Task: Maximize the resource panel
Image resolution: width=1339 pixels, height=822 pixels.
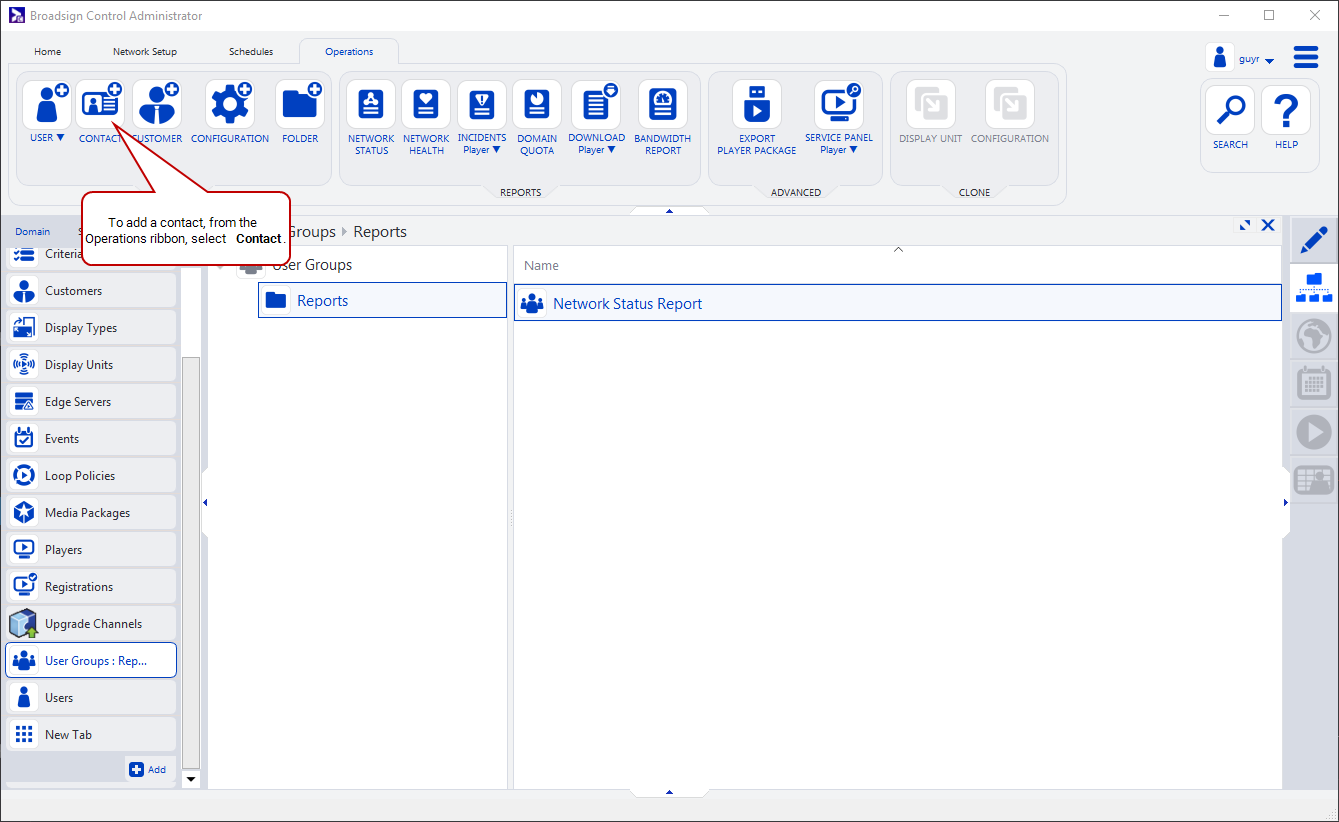Action: (1245, 226)
